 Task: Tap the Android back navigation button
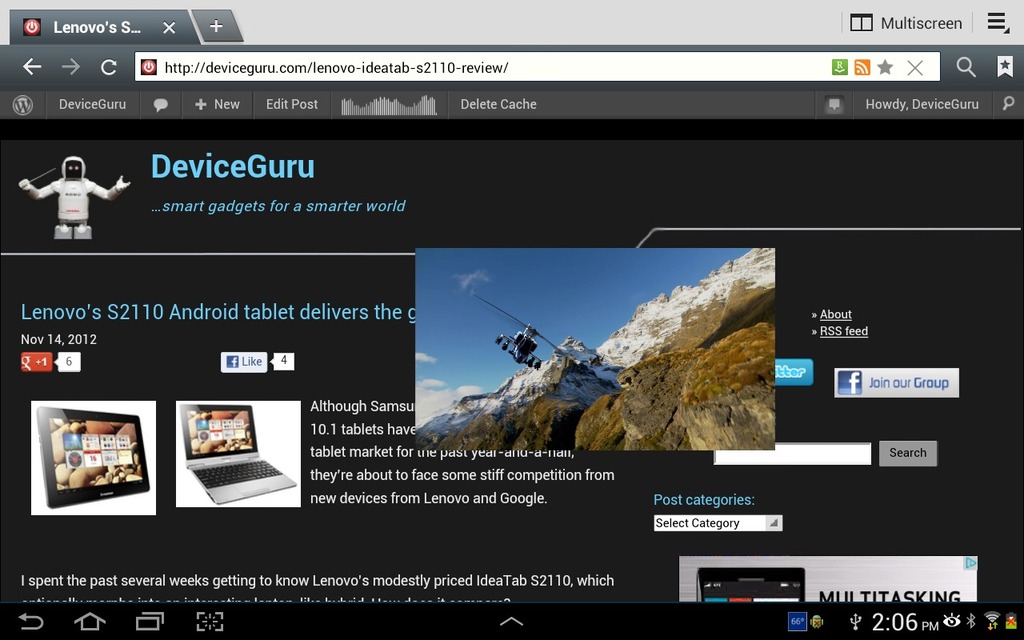tap(31, 621)
